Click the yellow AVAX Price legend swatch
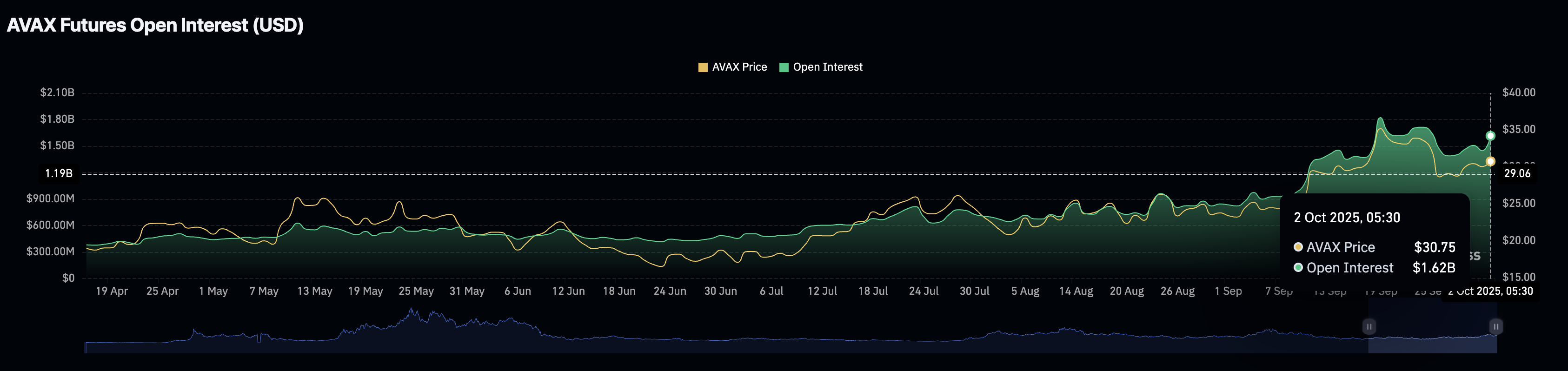This screenshot has height=371, width=1568. (703, 67)
